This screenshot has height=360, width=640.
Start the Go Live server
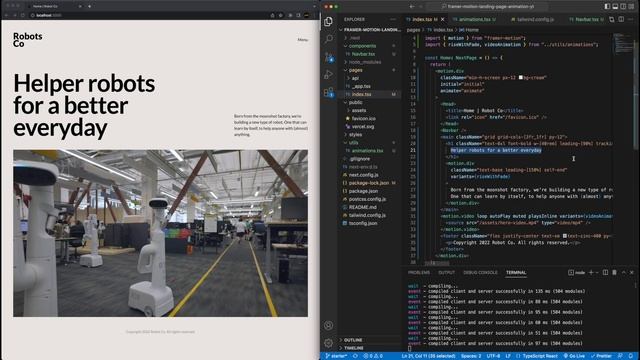point(575,356)
